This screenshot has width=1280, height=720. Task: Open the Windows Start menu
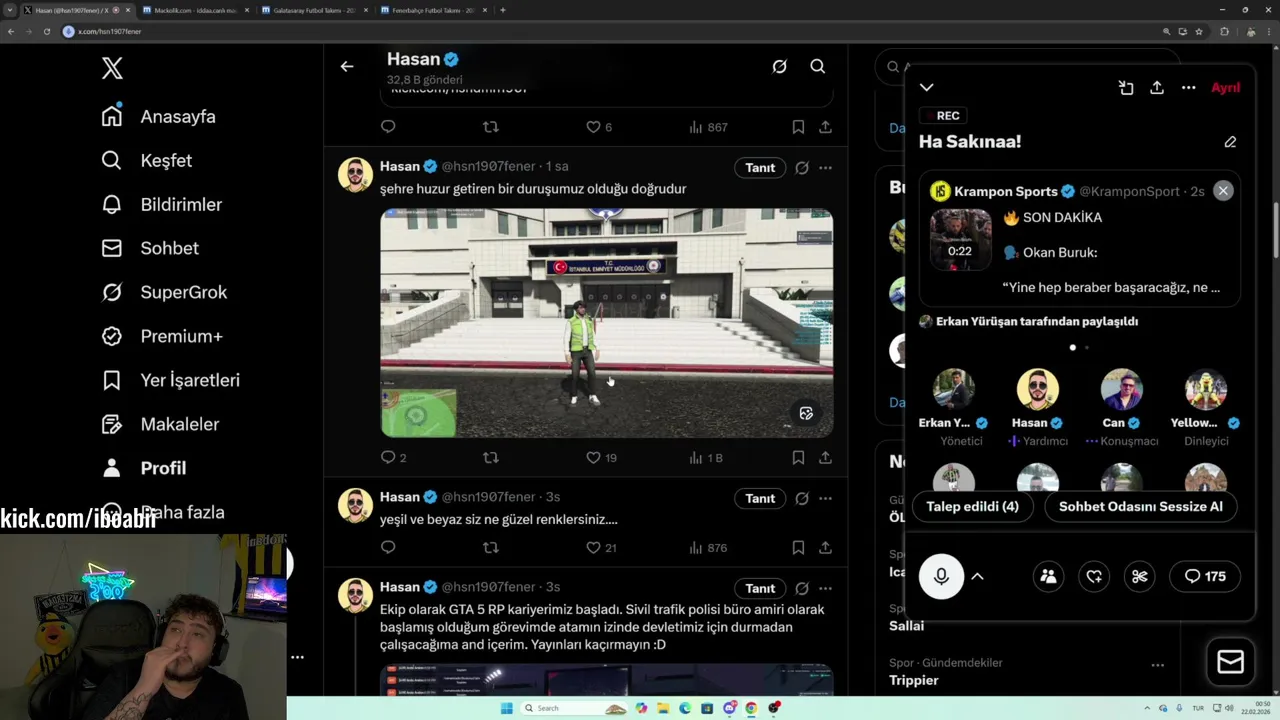506,708
